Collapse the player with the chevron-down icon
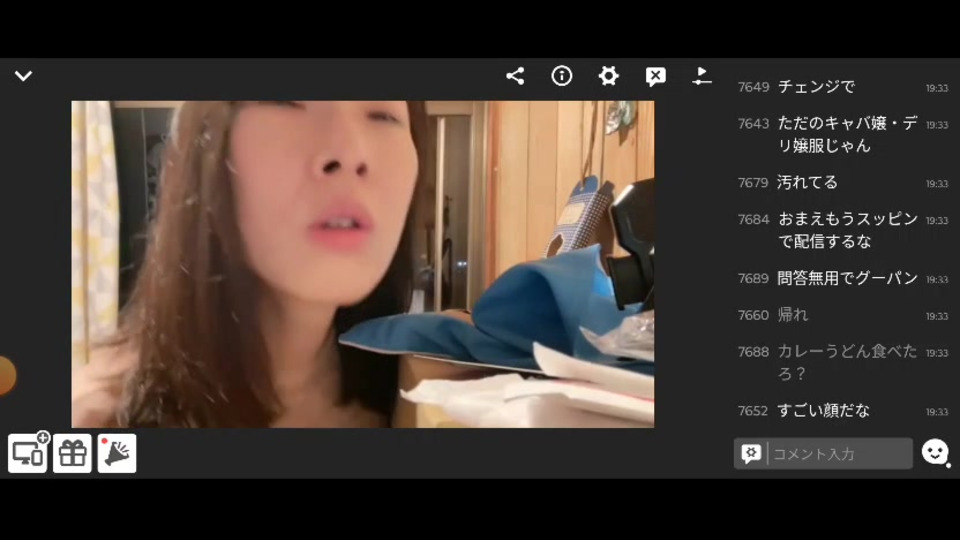This screenshot has width=960, height=540. (x=23, y=76)
